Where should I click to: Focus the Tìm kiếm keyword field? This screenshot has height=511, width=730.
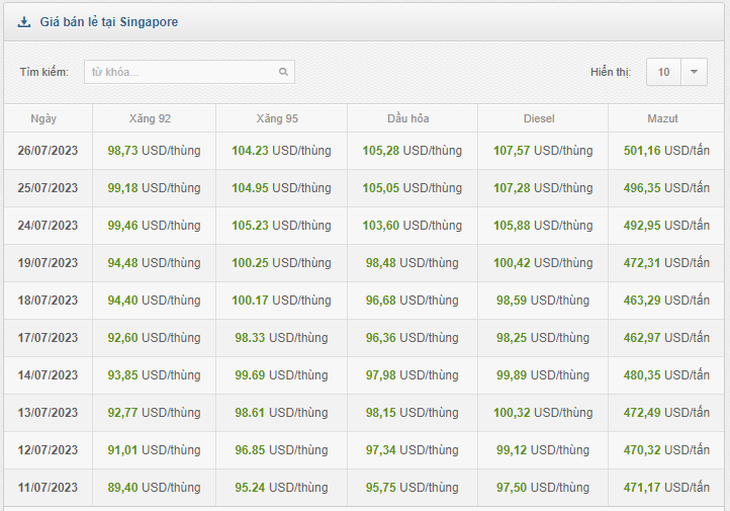[189, 72]
